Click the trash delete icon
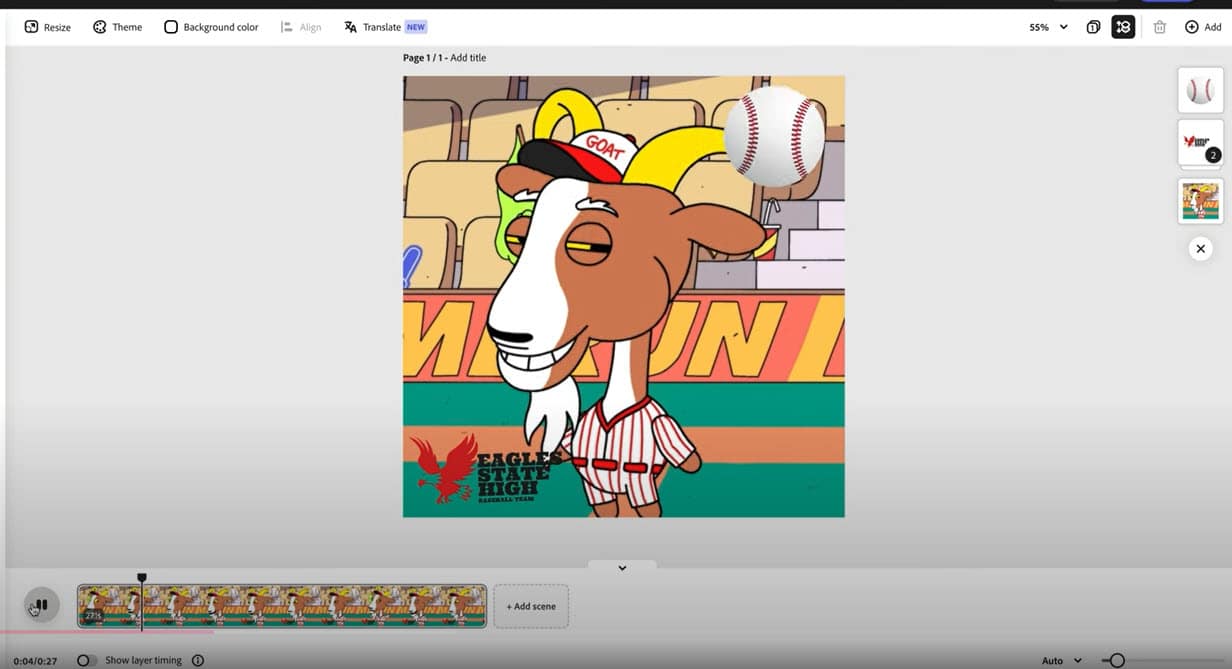Screen dimensions: 1232x669 (1160, 27)
